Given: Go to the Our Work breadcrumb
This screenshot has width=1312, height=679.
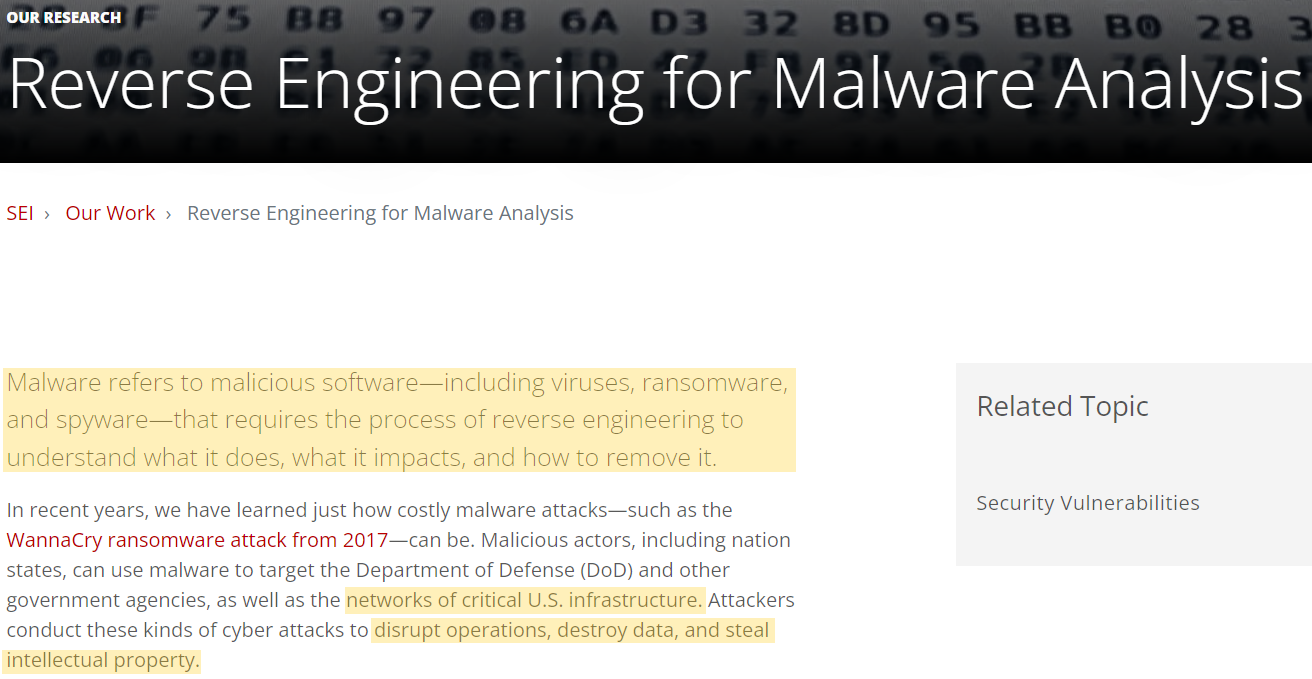Looking at the screenshot, I should coord(110,213).
